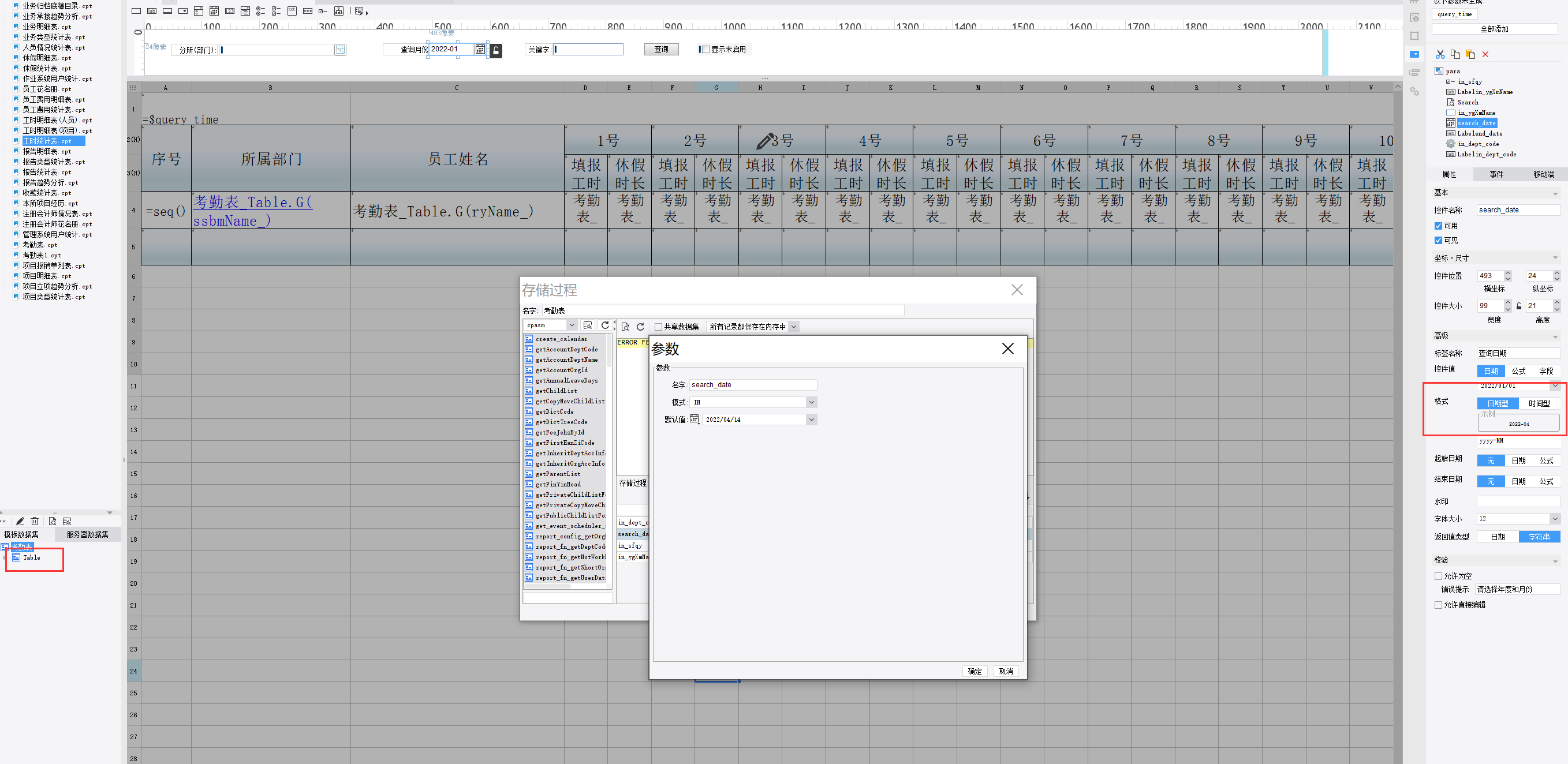Set return value type to 日期
Image resolution: width=1568 pixels, height=764 pixels.
[1498, 537]
